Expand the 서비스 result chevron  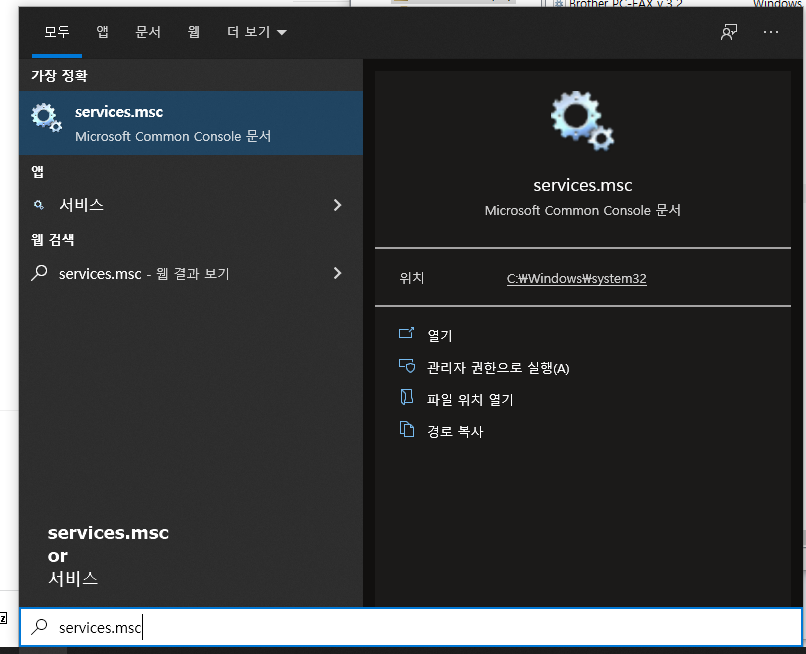point(337,205)
